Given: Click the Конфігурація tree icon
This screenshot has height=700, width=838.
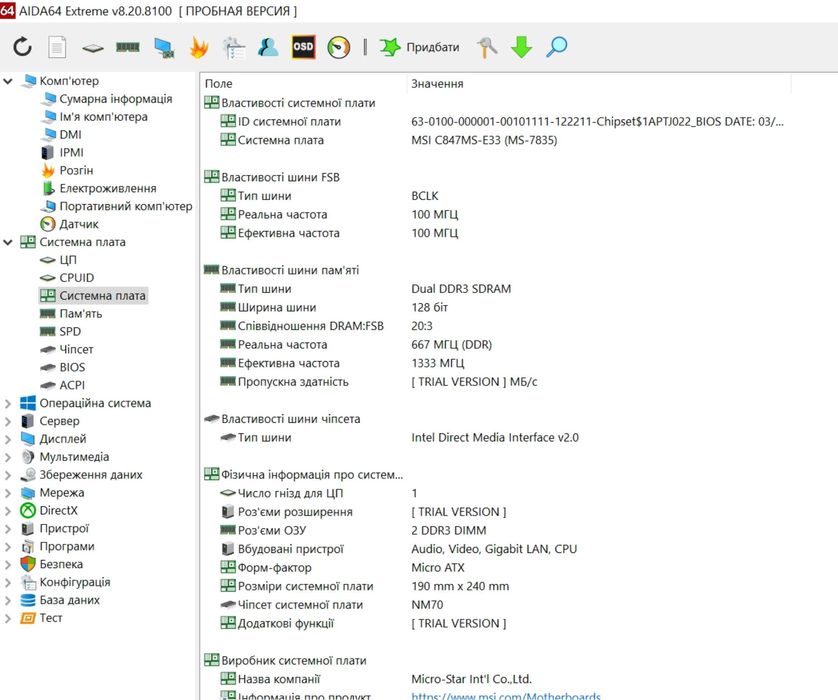Looking at the screenshot, I should pos(28,582).
